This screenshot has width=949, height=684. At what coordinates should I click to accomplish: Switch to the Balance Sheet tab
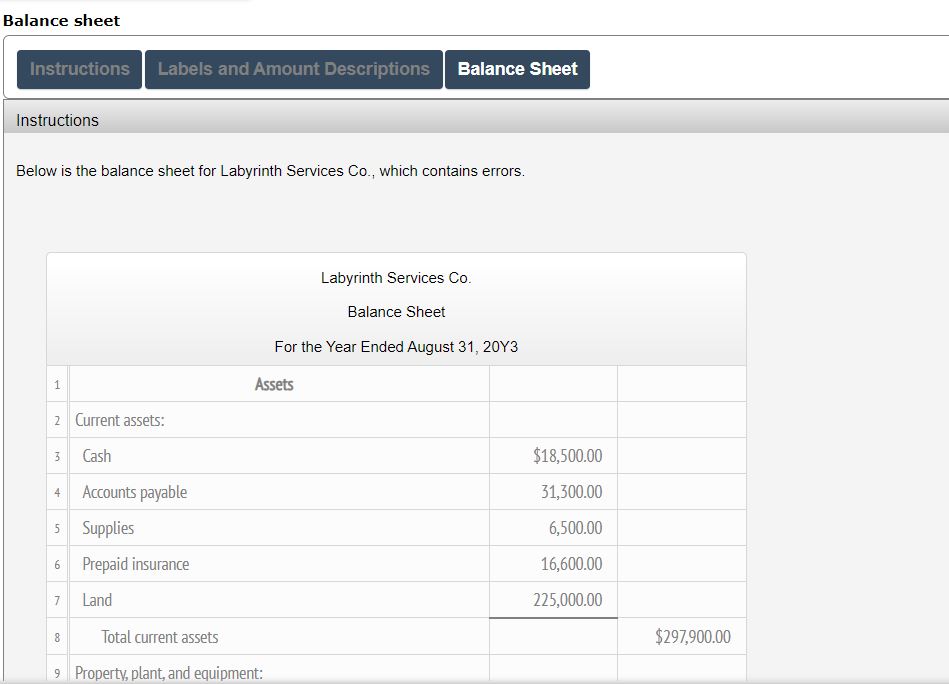pos(517,69)
